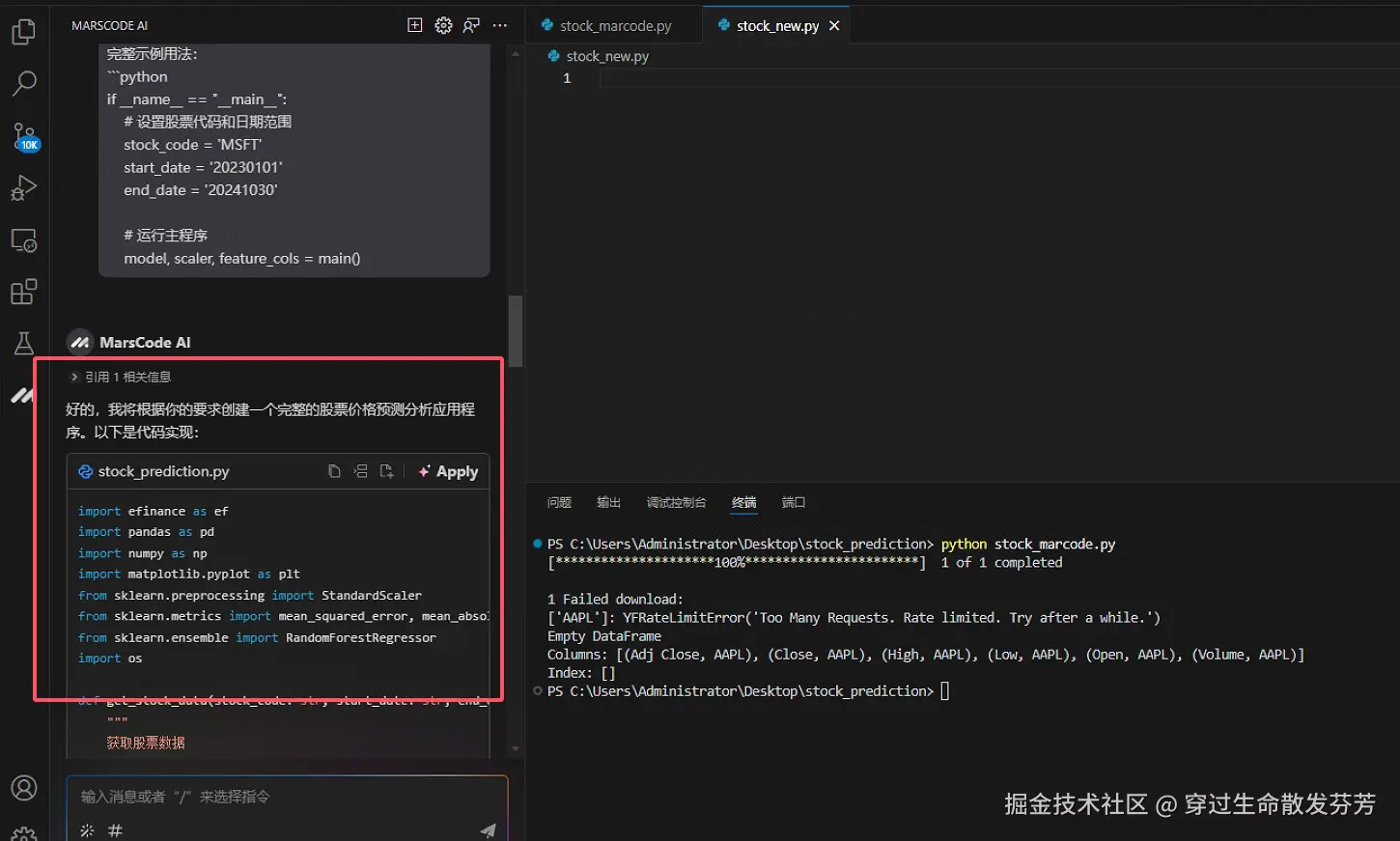This screenshot has height=841, width=1400.
Task: Click the chat scrollbar down arrow
Action: [x=516, y=748]
